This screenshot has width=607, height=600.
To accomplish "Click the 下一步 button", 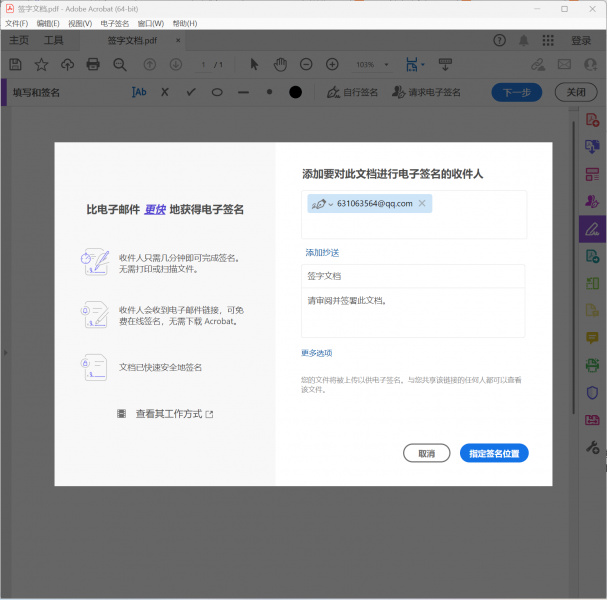I will pyautogui.click(x=516, y=92).
